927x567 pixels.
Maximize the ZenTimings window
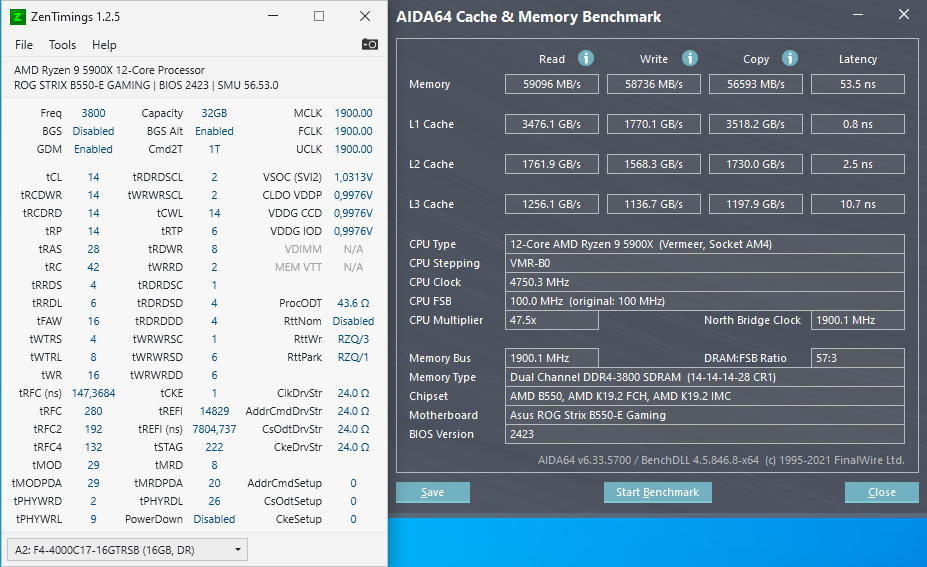pos(319,16)
